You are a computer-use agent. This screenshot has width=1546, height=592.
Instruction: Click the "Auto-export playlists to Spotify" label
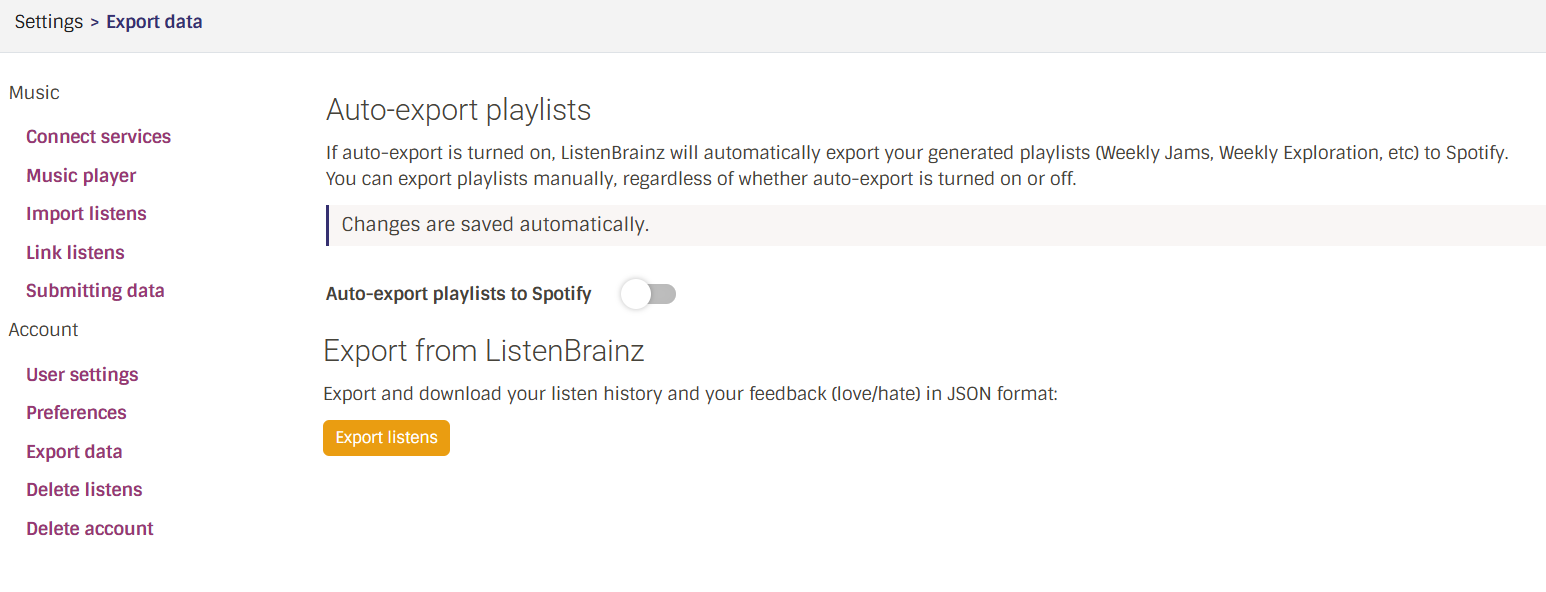point(459,294)
